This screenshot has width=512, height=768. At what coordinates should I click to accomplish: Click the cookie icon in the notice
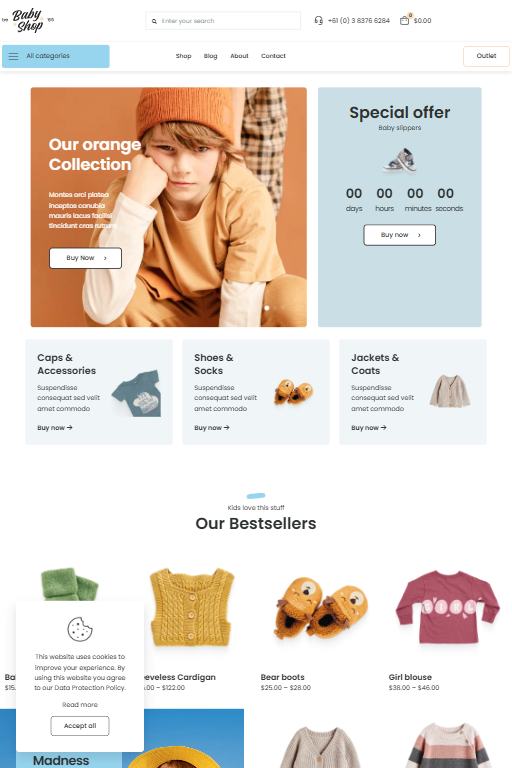(x=79, y=629)
